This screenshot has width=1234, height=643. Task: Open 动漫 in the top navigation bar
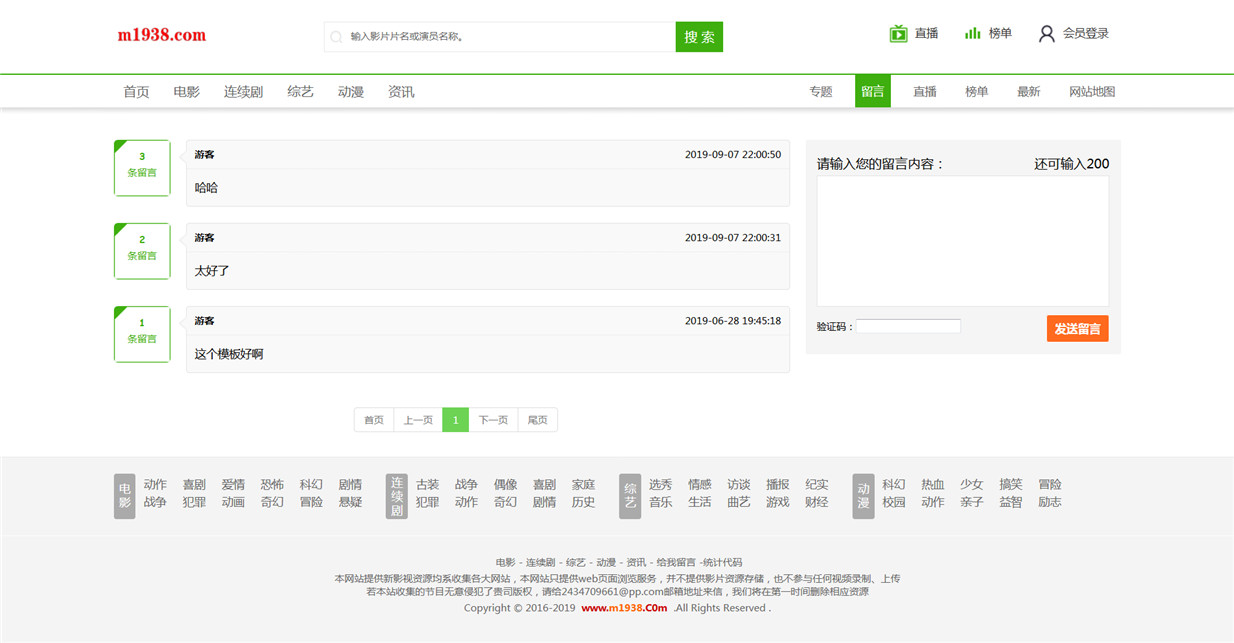[x=350, y=92]
